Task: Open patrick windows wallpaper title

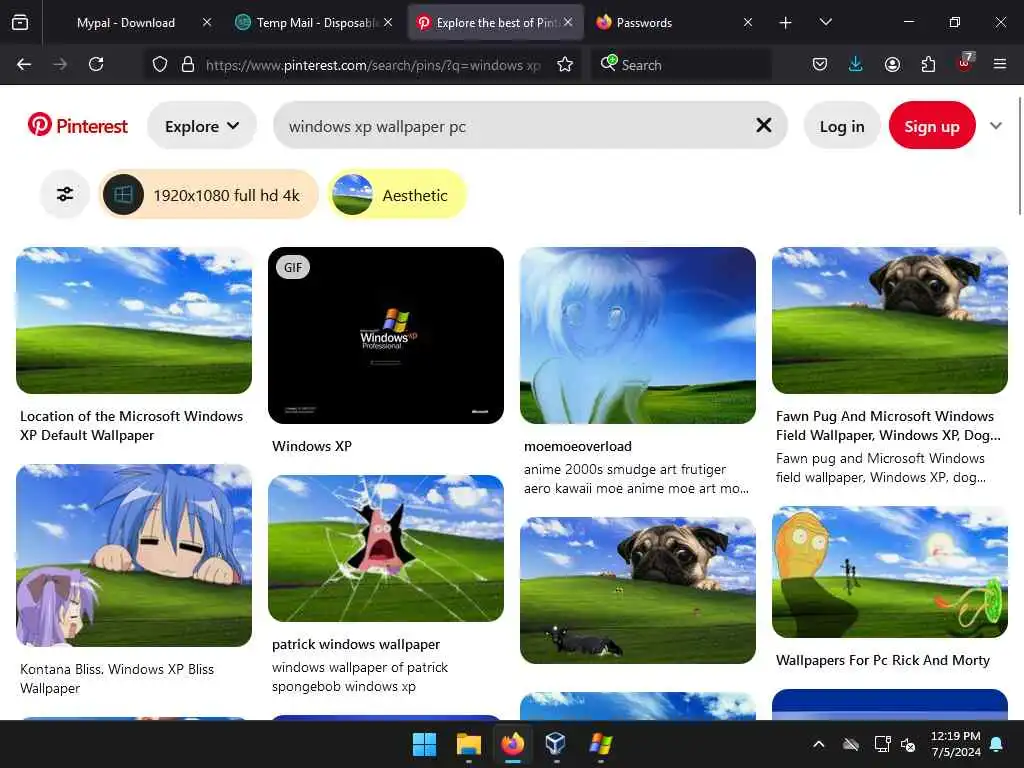Action: tap(356, 644)
